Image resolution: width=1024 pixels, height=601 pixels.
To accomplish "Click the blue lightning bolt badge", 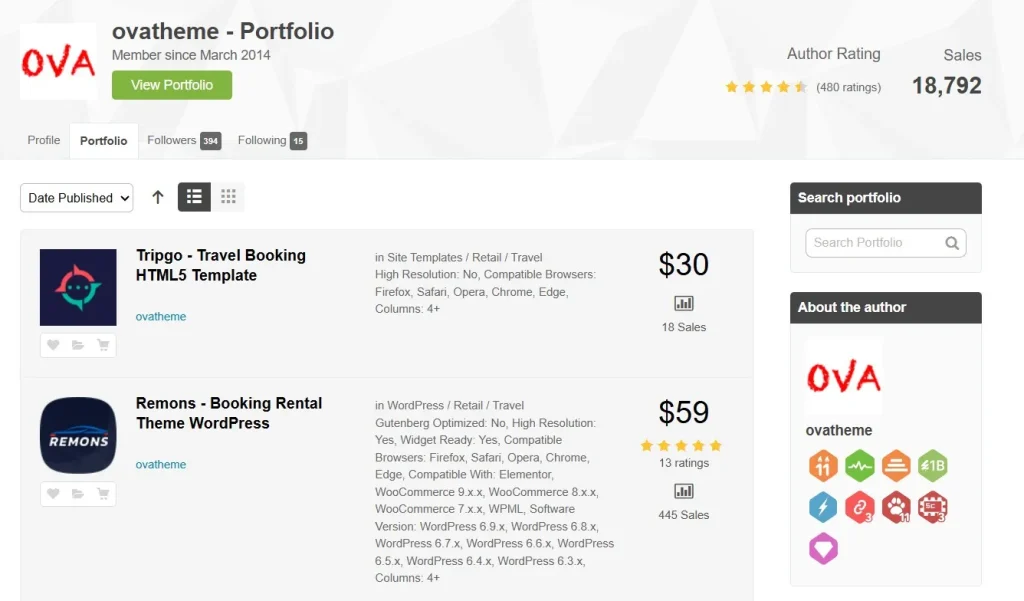I will 823,507.
